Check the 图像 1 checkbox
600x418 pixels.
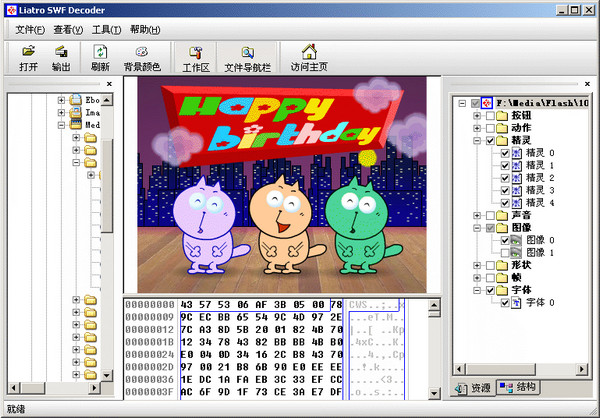pos(505,252)
